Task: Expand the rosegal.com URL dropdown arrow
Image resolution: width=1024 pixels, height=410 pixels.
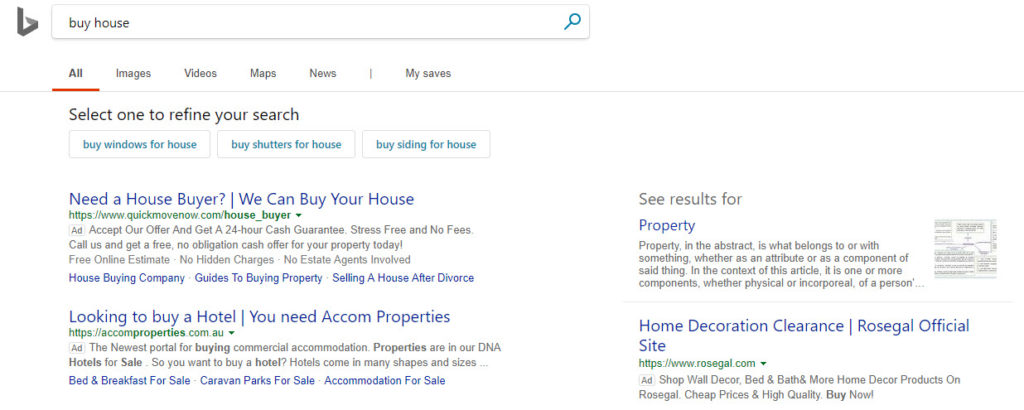Action: 763,364
